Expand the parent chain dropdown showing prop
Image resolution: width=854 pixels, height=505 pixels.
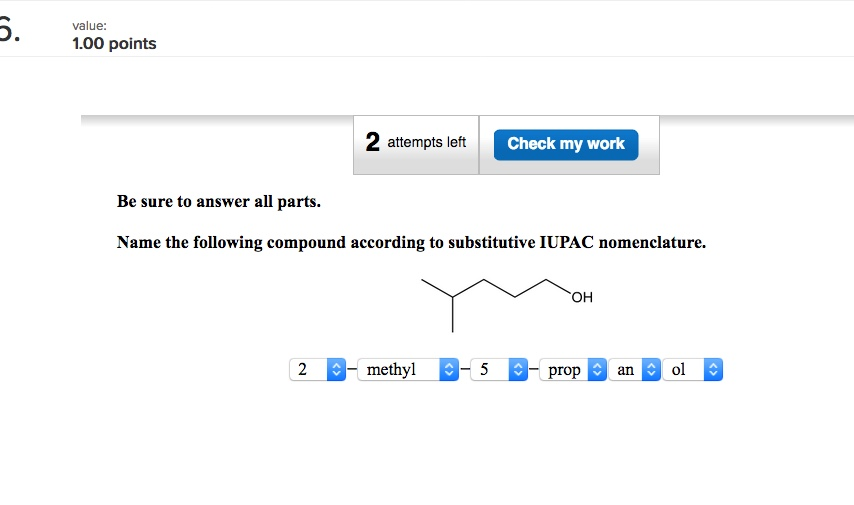565,370
